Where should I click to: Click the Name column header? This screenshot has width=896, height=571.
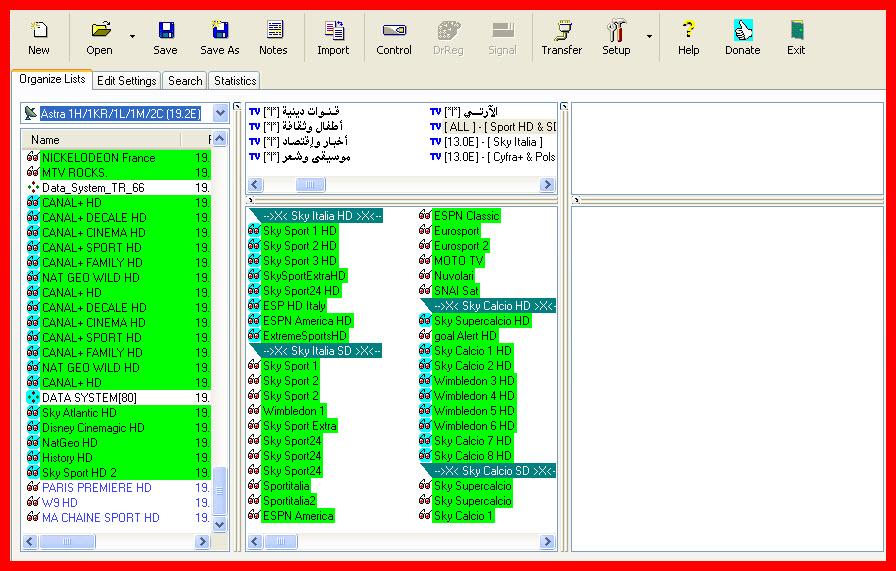click(x=101, y=139)
